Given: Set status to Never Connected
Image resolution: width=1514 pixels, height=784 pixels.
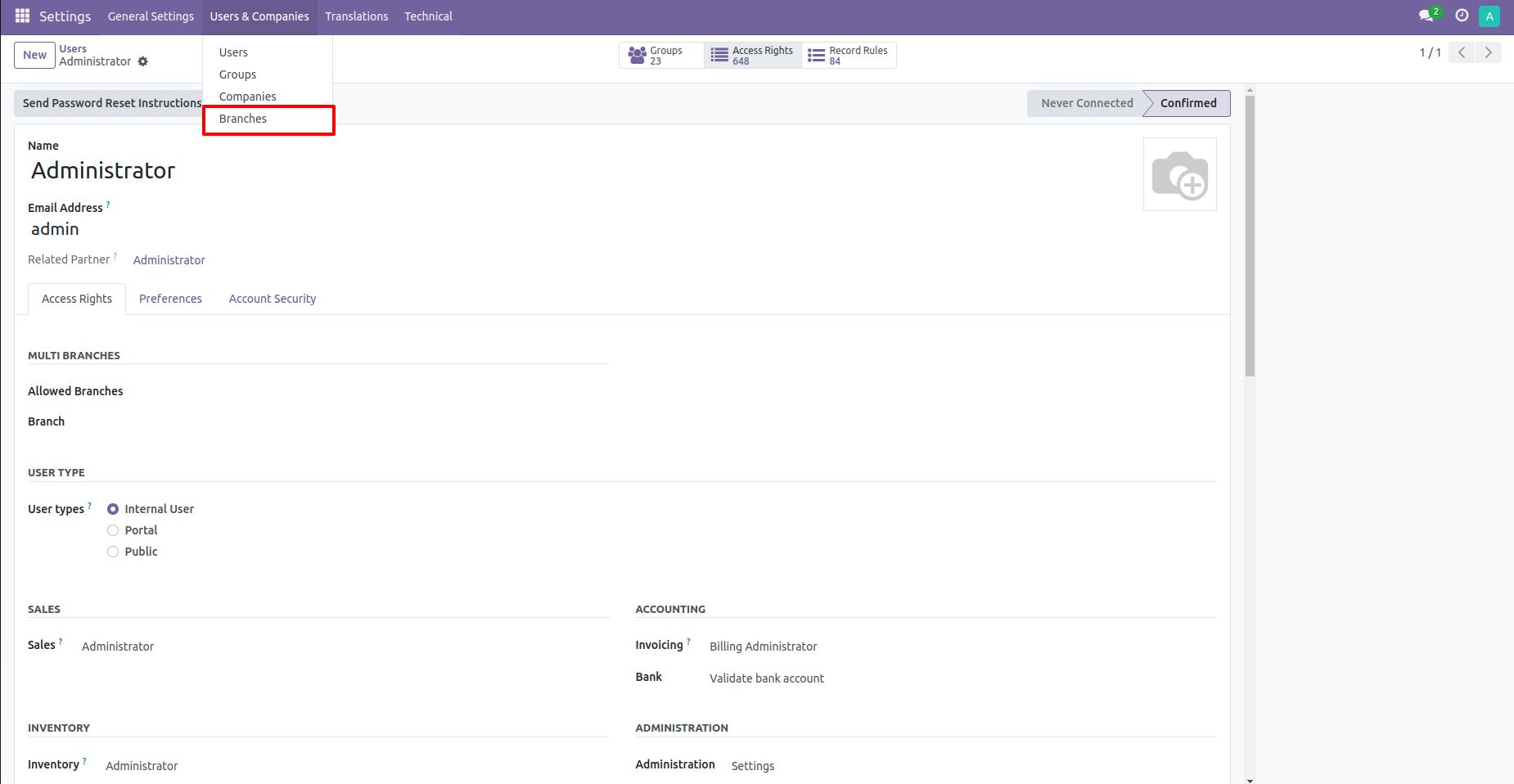Looking at the screenshot, I should pyautogui.click(x=1086, y=103).
